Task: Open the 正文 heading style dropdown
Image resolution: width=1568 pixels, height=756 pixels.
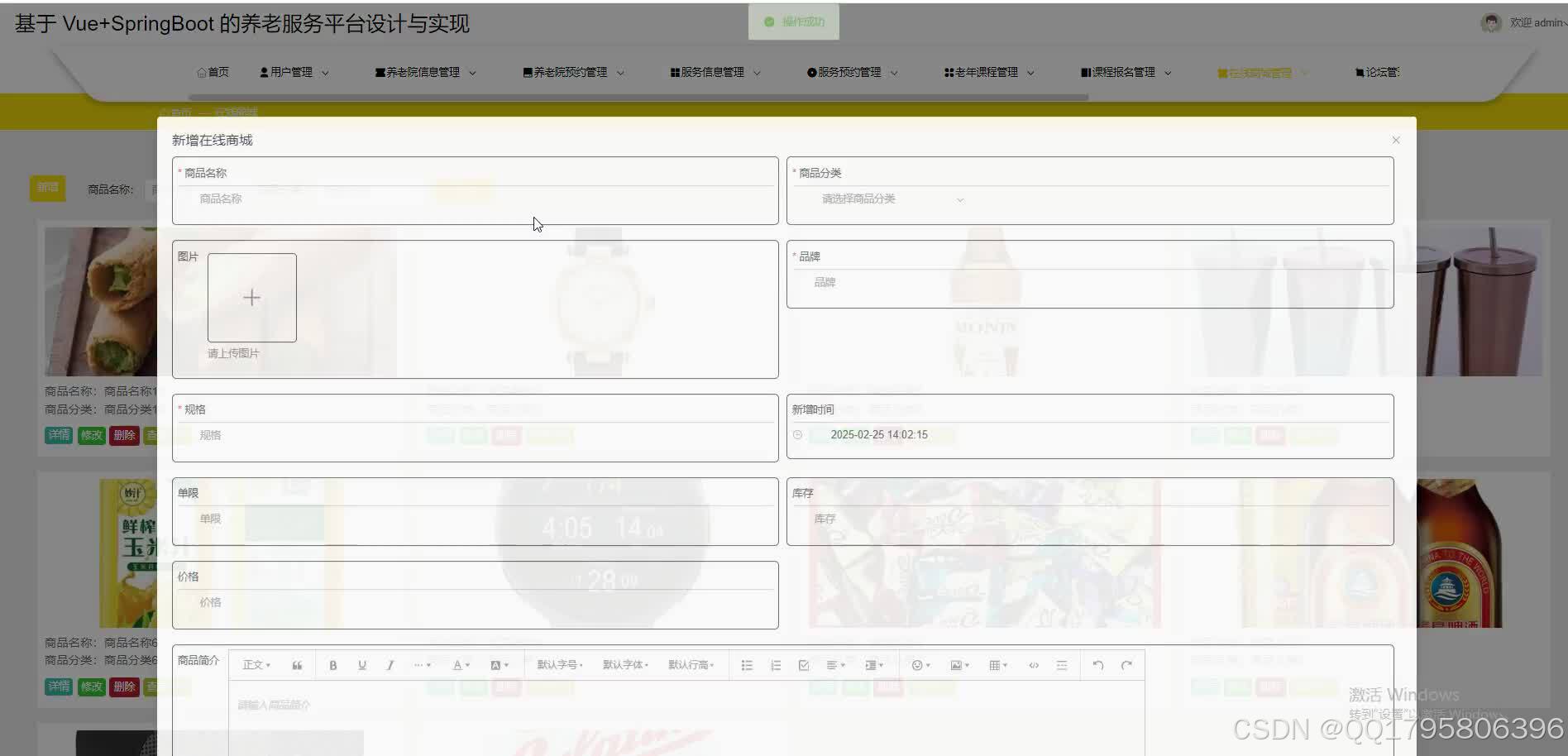Action: [256, 665]
